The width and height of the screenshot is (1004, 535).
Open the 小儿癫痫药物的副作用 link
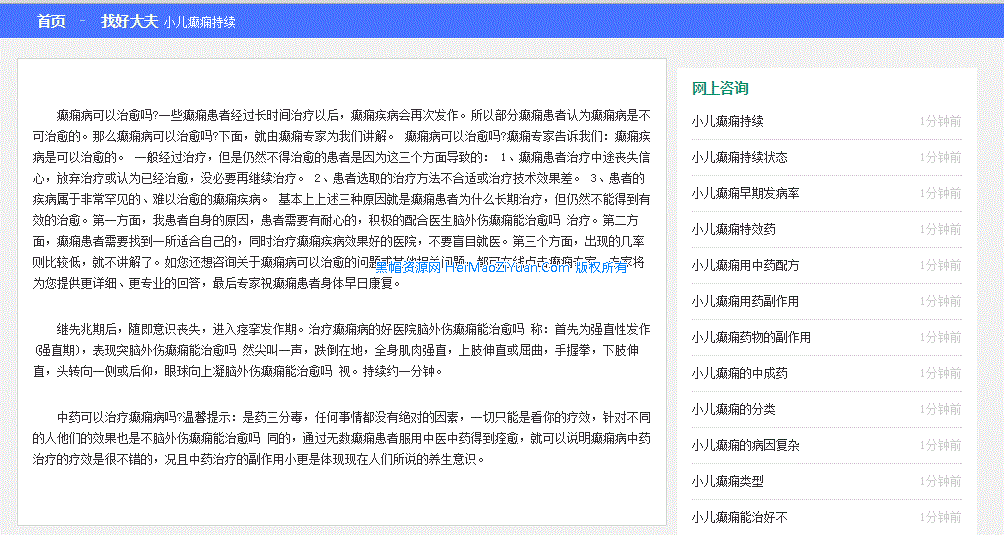751,337
